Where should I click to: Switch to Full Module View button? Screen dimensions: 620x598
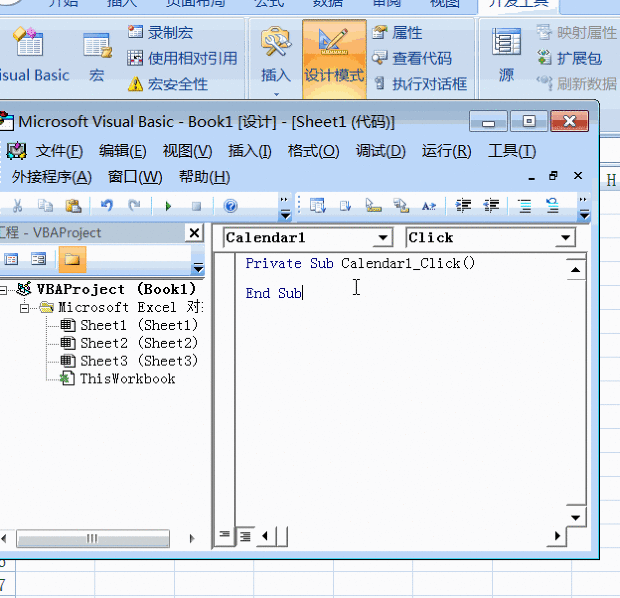(245, 537)
